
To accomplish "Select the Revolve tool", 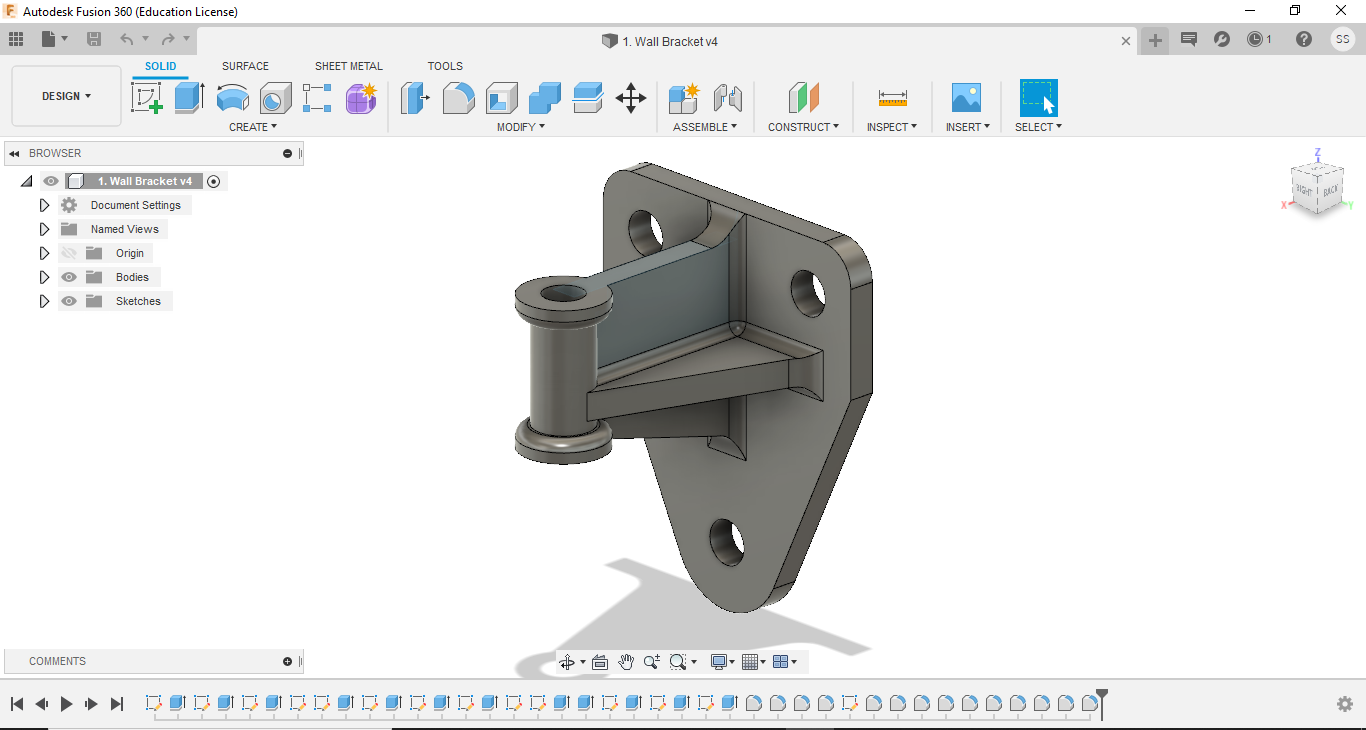I will [232, 98].
